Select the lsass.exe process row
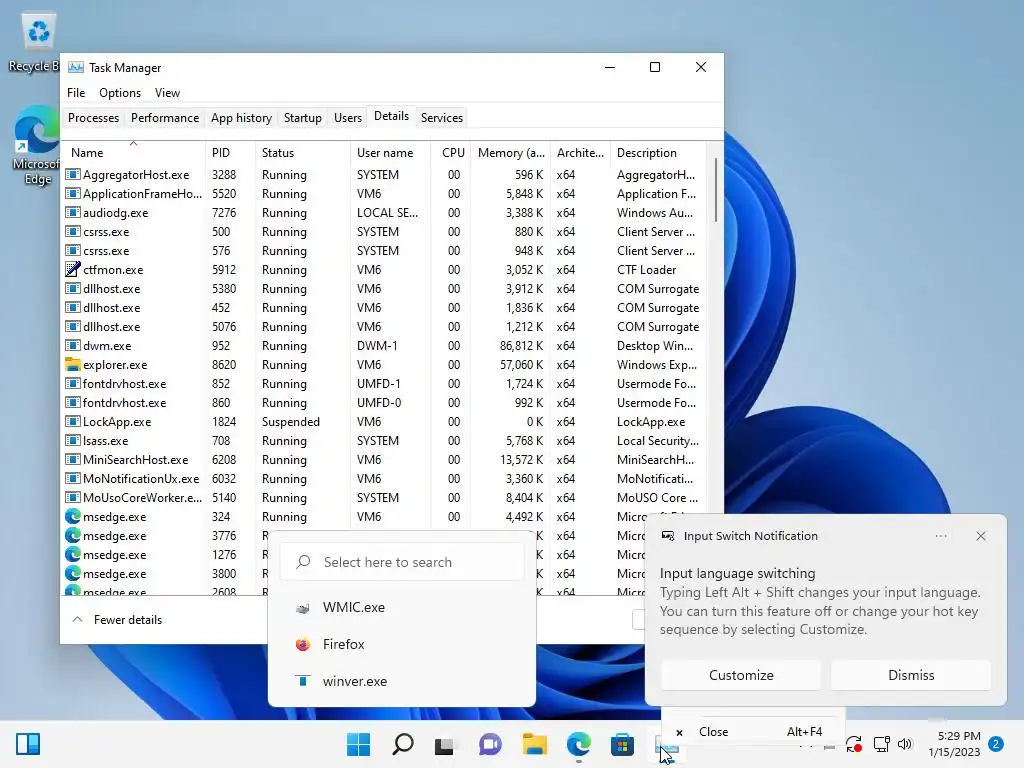Screen dimensions: 1024x768 [385, 440]
